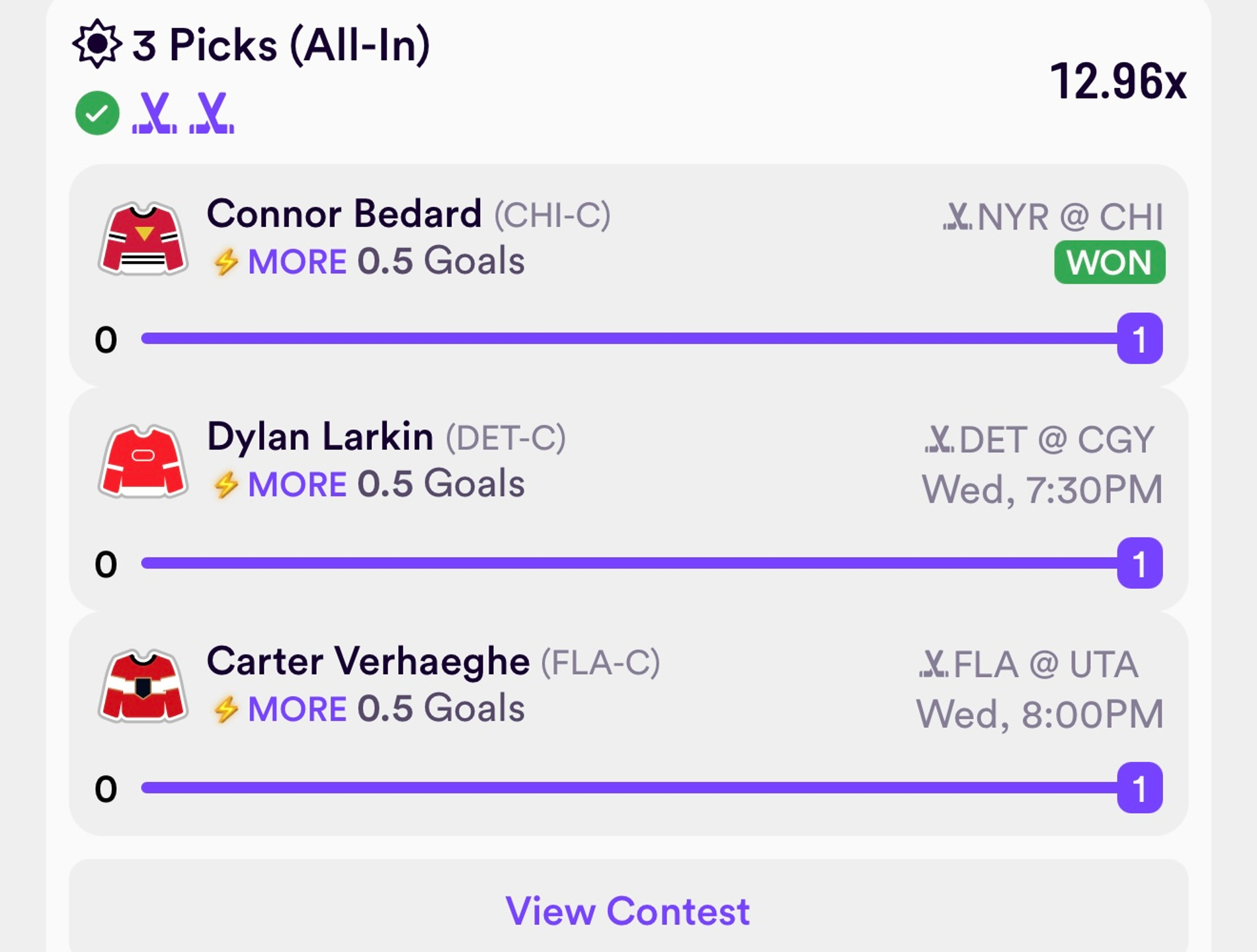This screenshot has width=1257, height=952.
Task: Click the green WON badge
Action: [x=1110, y=262]
